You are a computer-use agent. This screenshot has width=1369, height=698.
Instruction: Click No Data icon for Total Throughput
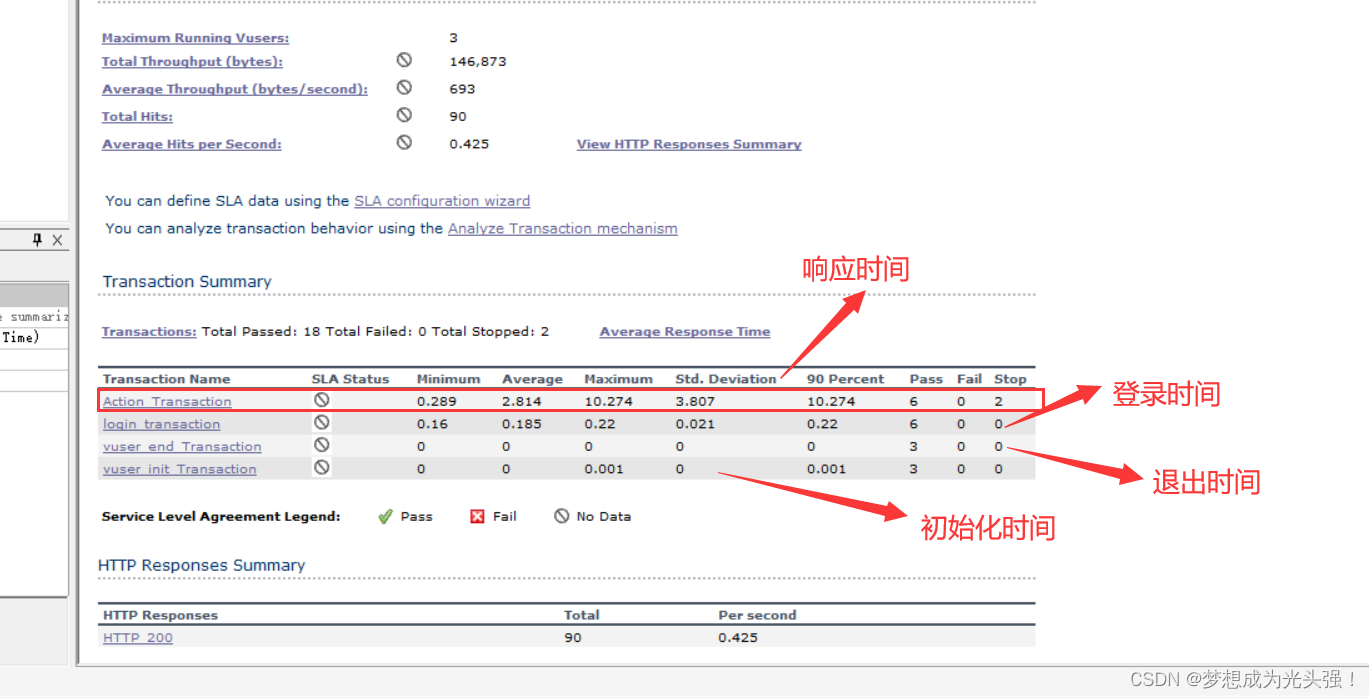click(404, 60)
